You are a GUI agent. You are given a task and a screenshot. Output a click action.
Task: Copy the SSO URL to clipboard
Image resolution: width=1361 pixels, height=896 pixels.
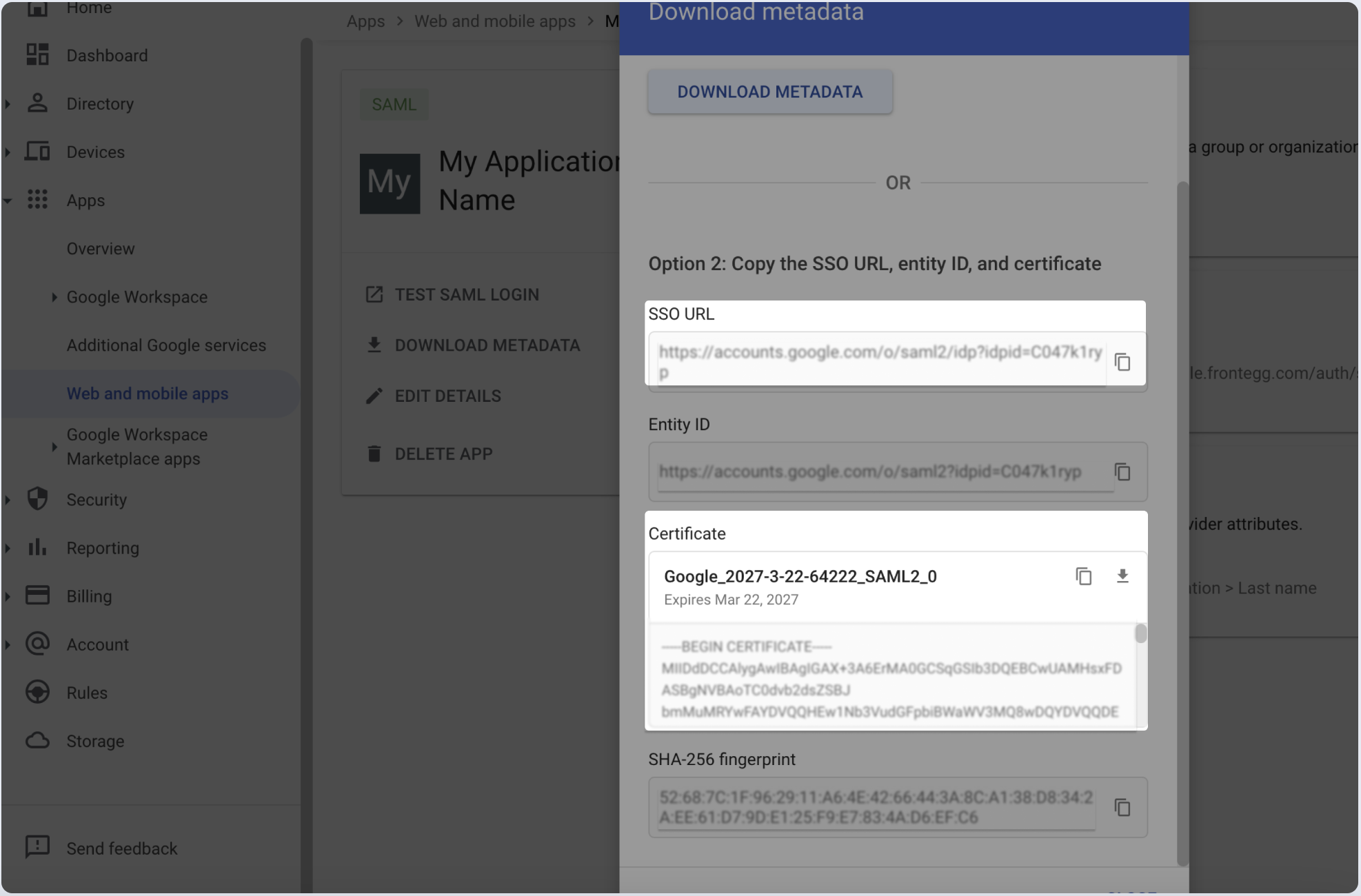pos(1122,362)
